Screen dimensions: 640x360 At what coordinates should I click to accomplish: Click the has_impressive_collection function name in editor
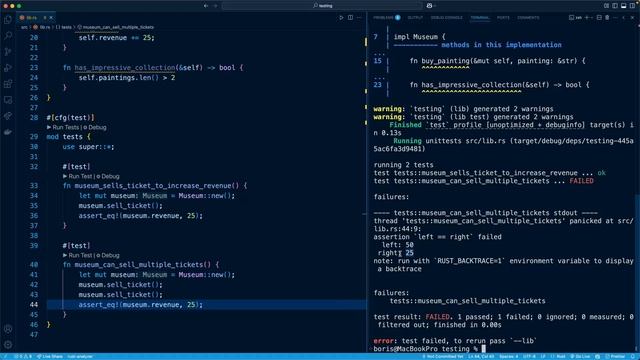(x=125, y=67)
